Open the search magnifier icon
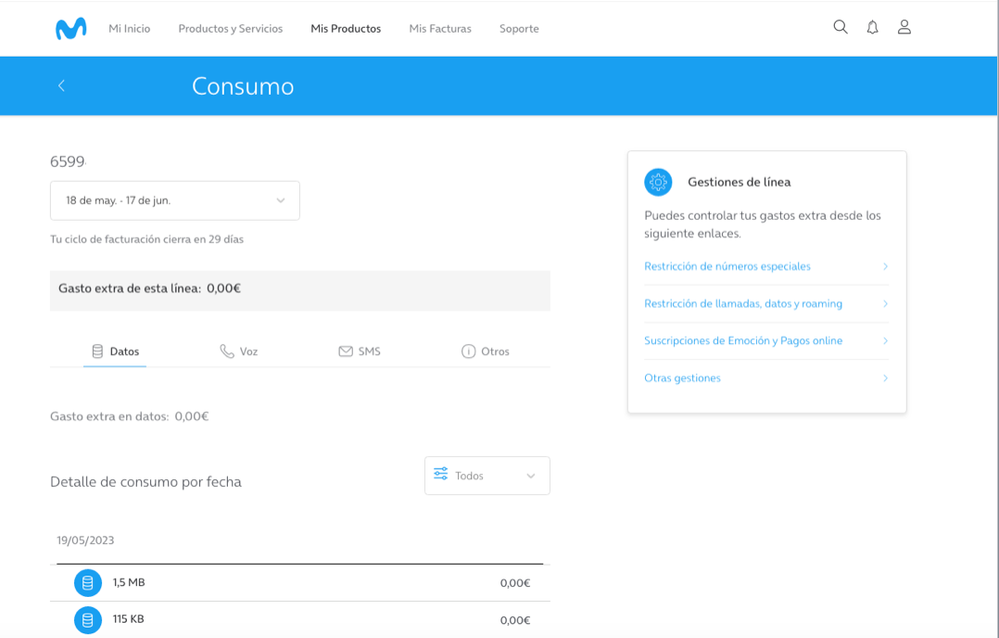The height and width of the screenshot is (638, 999). coord(840,28)
